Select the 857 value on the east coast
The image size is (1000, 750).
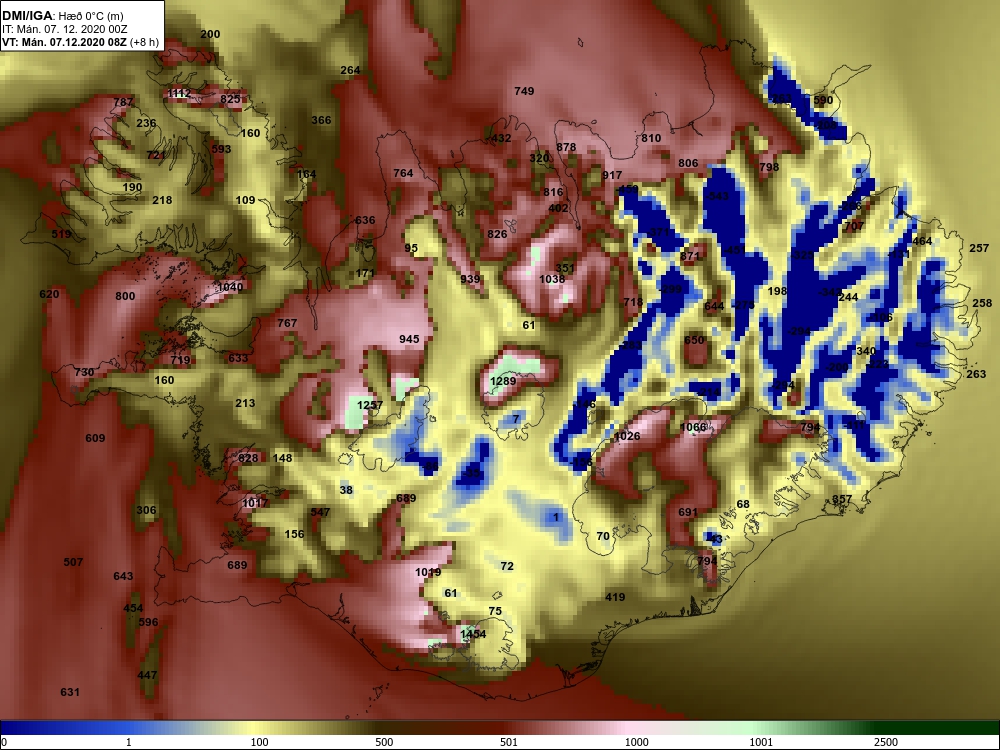point(842,499)
